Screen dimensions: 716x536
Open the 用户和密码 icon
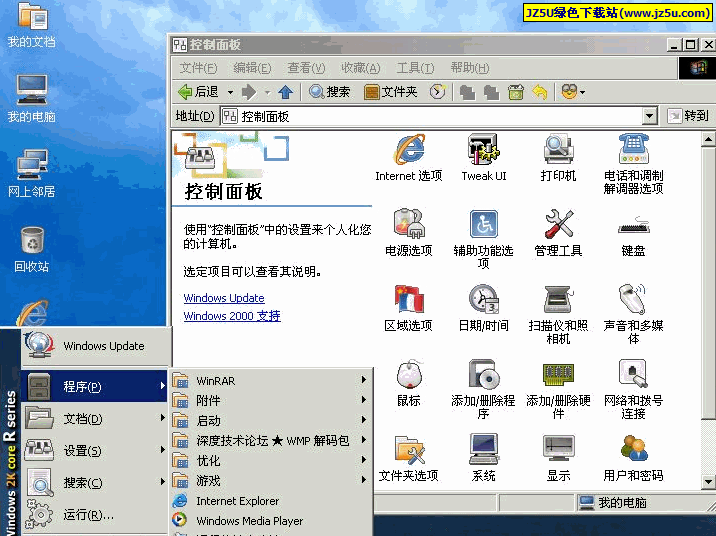633,457
